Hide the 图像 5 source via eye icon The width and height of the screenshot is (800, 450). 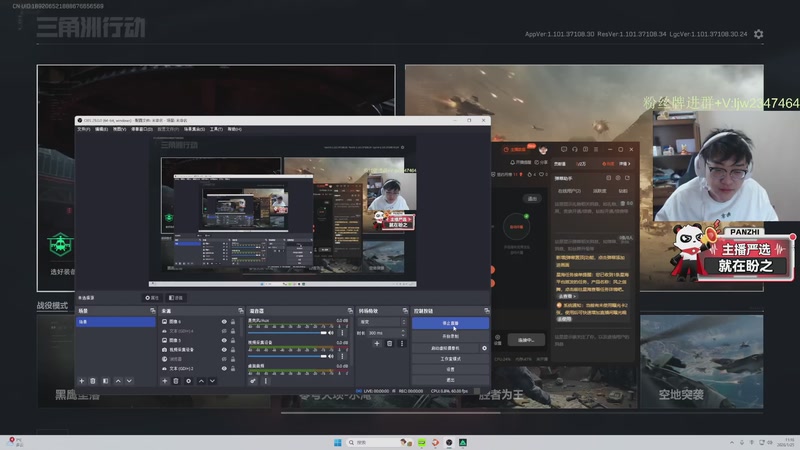[224, 340]
